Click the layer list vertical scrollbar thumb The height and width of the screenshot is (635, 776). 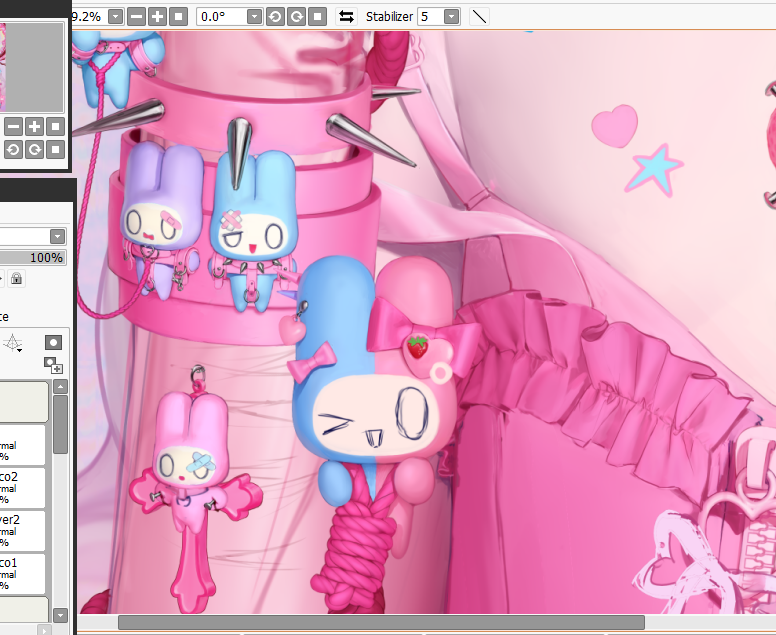[60, 424]
